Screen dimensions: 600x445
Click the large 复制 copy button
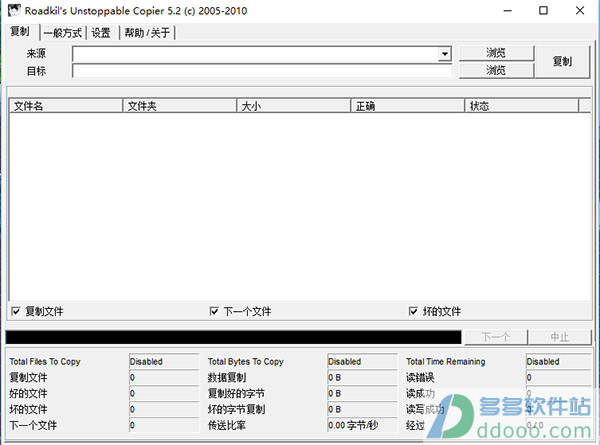click(562, 62)
